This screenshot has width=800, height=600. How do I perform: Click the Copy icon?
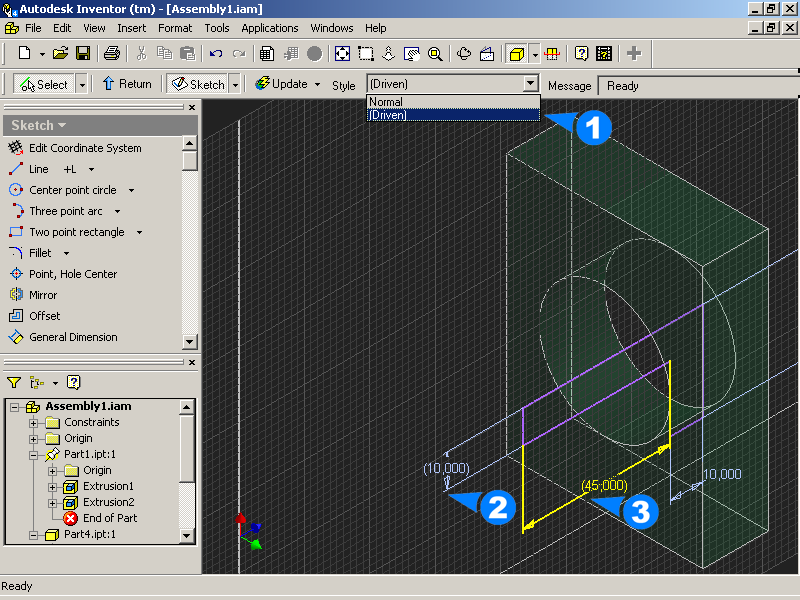click(164, 53)
